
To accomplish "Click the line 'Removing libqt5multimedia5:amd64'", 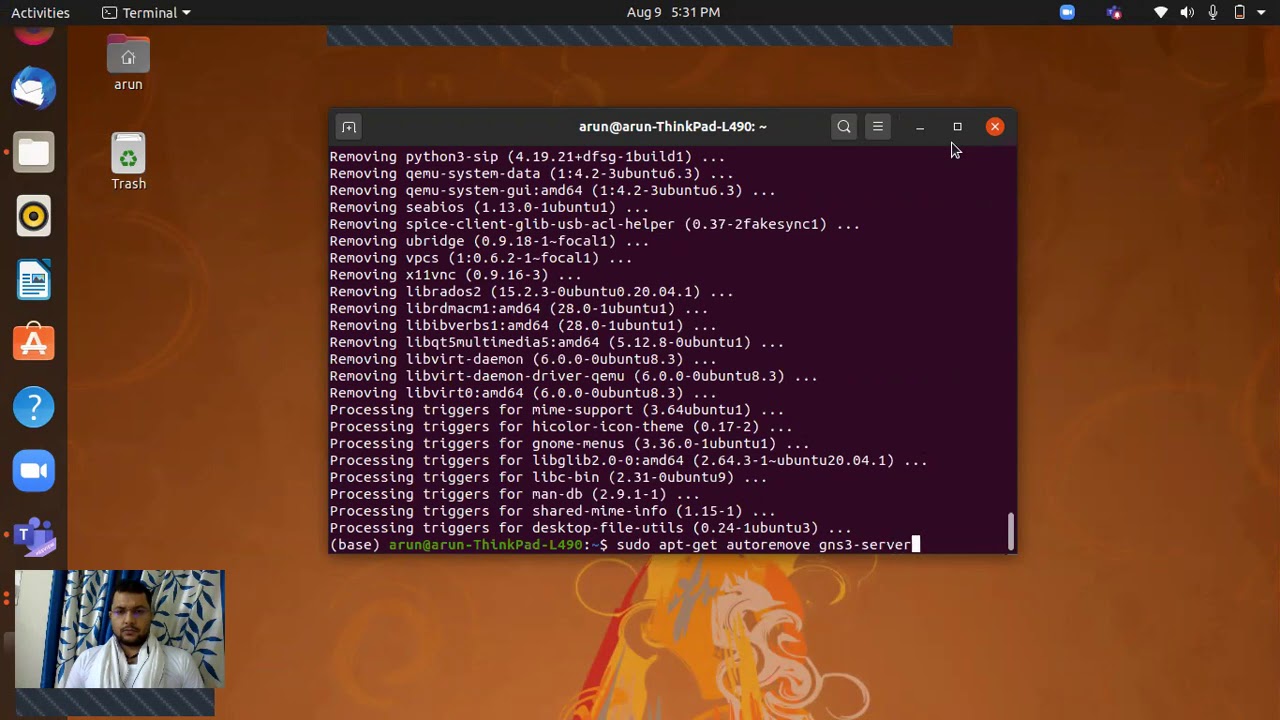I will pos(557,343).
